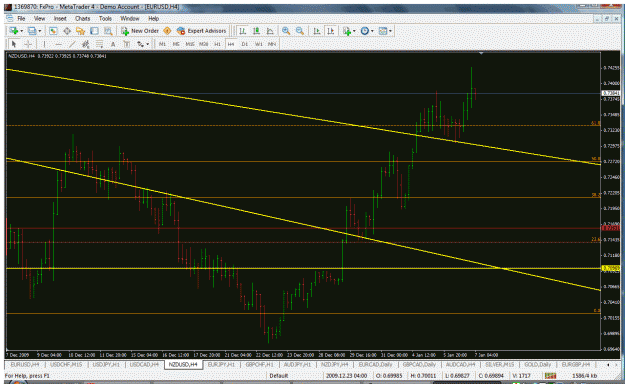Screen dimensions: 625x384
Task: Open the File menu
Action: pos(21,18)
